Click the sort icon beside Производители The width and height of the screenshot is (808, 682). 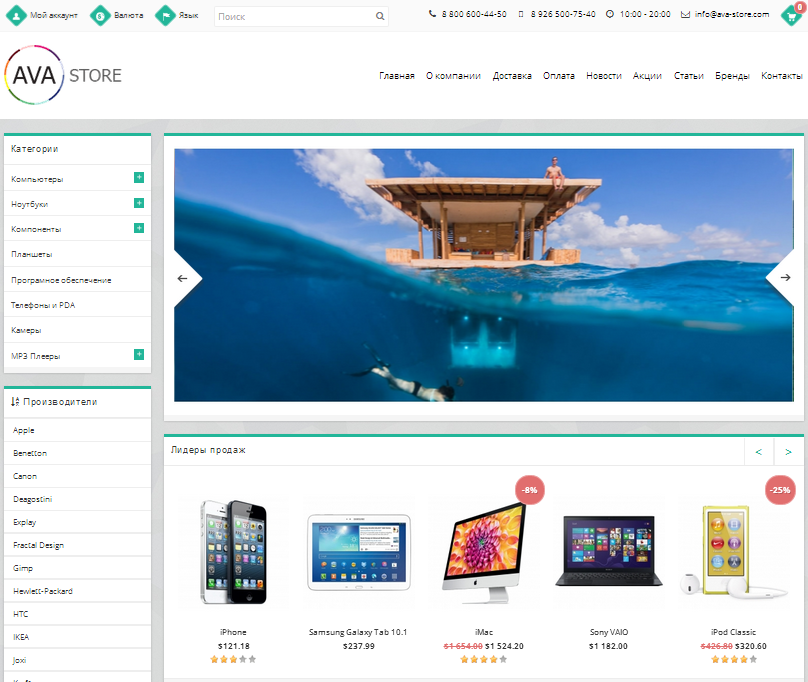tap(15, 402)
